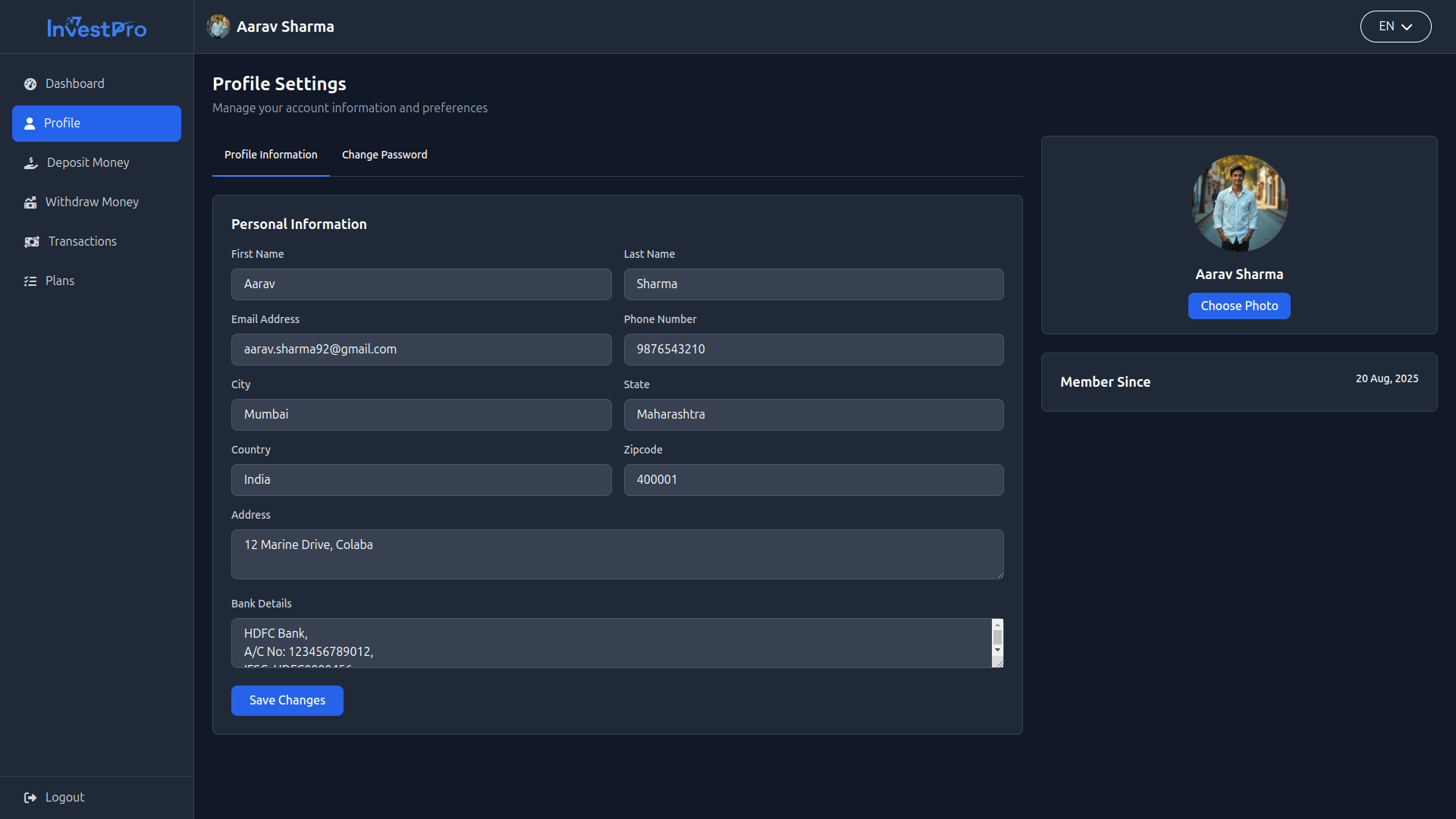Click the small avatar next to Aarav Sharma header

click(218, 27)
